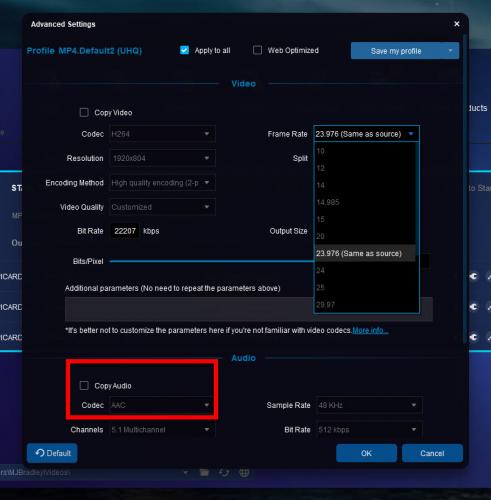This screenshot has height=500, width=491.
Task: Choose 29.97 in frame rate list
Action: 365,304
